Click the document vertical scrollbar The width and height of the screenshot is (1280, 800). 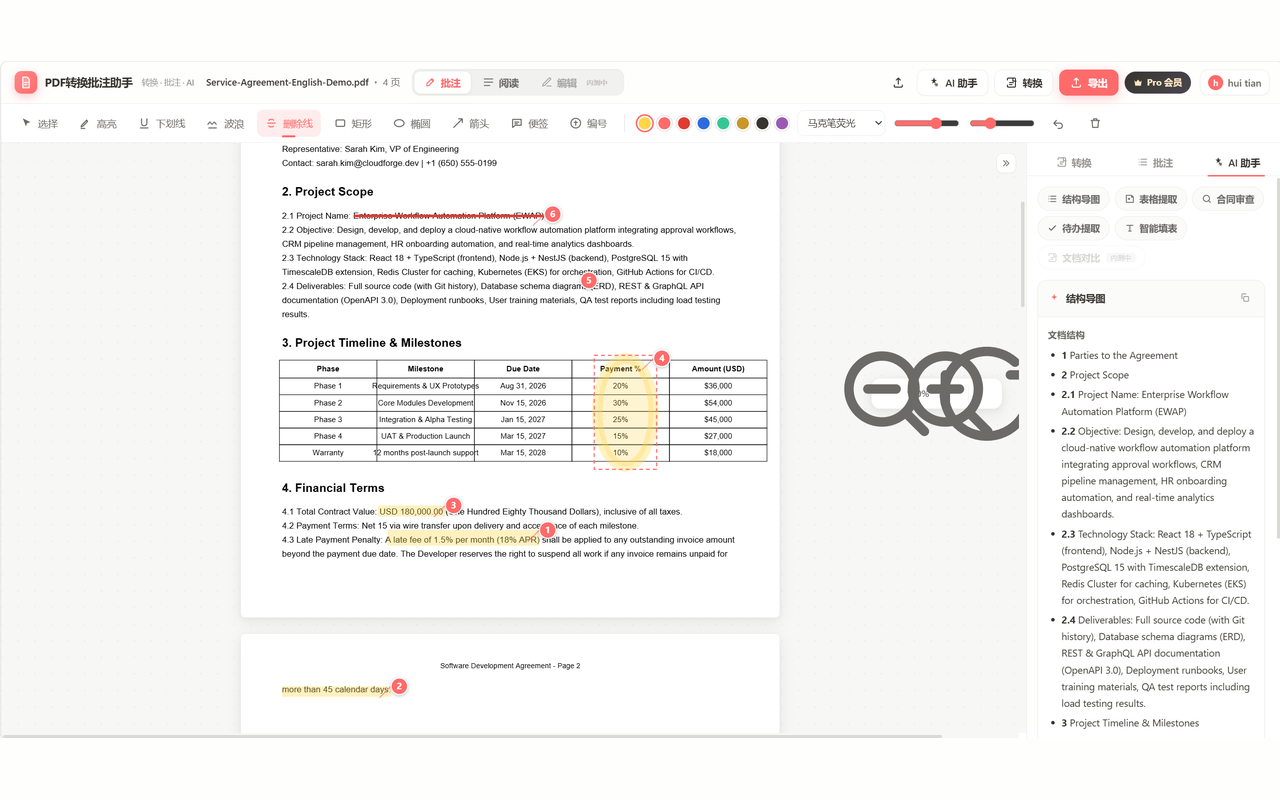pos(1021,254)
